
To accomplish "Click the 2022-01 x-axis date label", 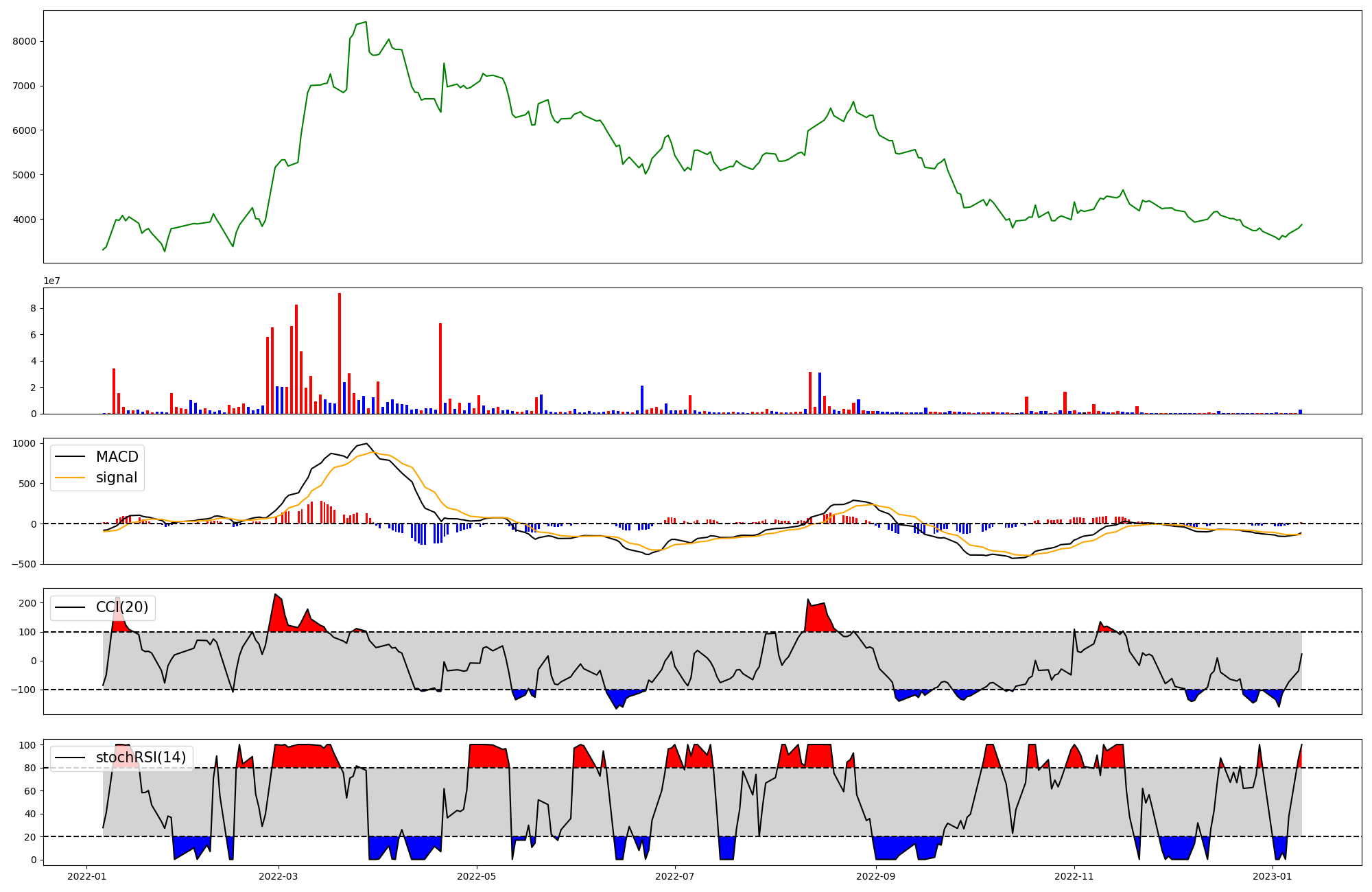I will (x=86, y=876).
